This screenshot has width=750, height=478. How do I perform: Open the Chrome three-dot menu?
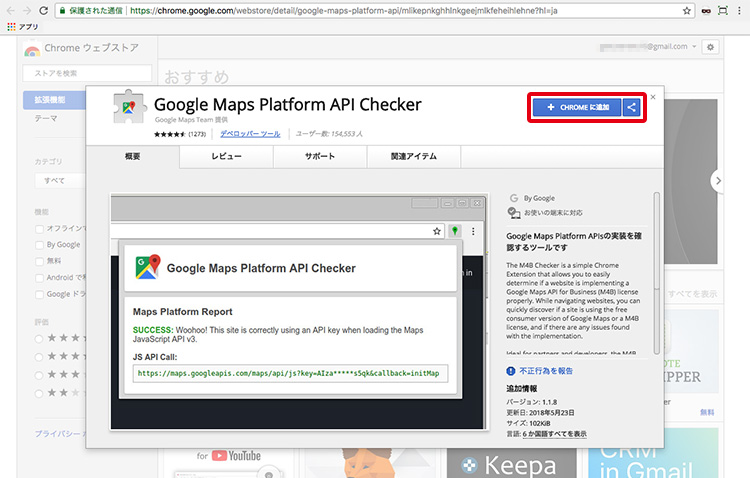[739, 11]
